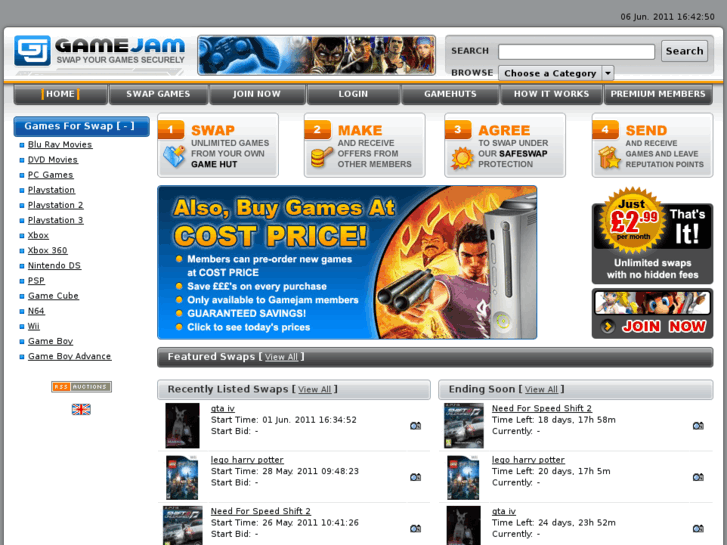Screen dimensions: 727x545
Task: Select the UK flag language icon
Action: pos(81,409)
